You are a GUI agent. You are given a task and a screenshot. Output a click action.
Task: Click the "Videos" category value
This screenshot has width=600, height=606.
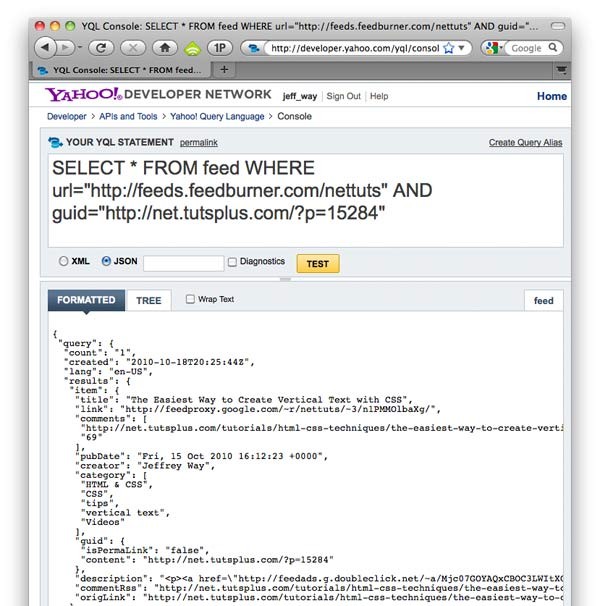[x=102, y=522]
